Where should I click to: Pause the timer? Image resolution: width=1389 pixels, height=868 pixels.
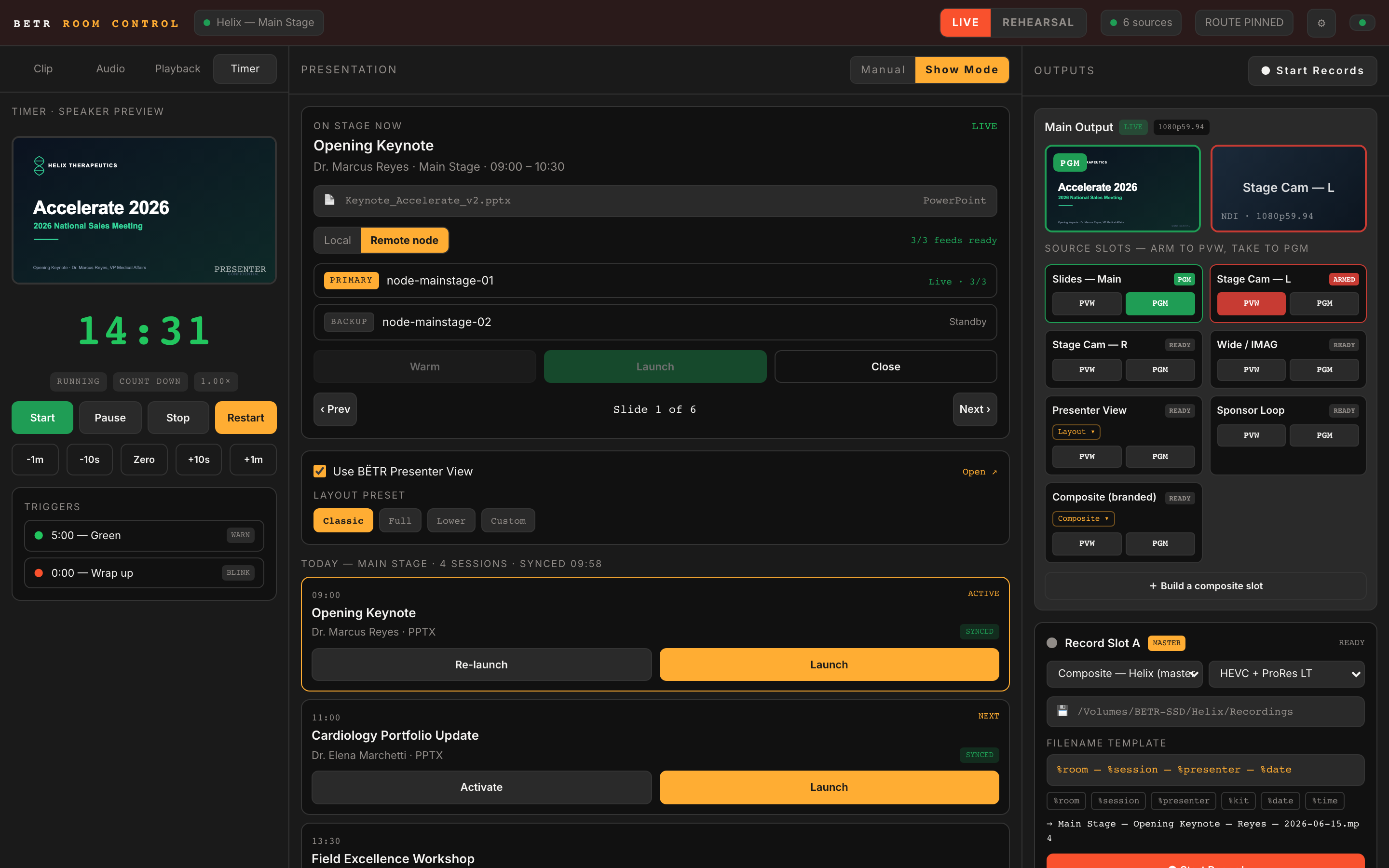point(110,417)
